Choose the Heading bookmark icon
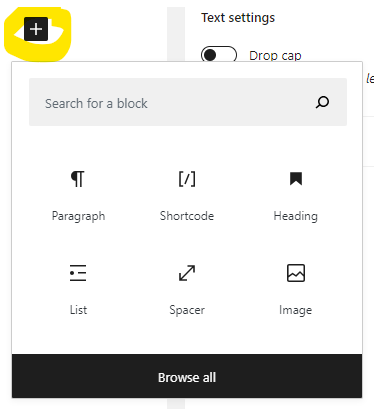The width and height of the screenshot is (374, 409). coord(296,178)
